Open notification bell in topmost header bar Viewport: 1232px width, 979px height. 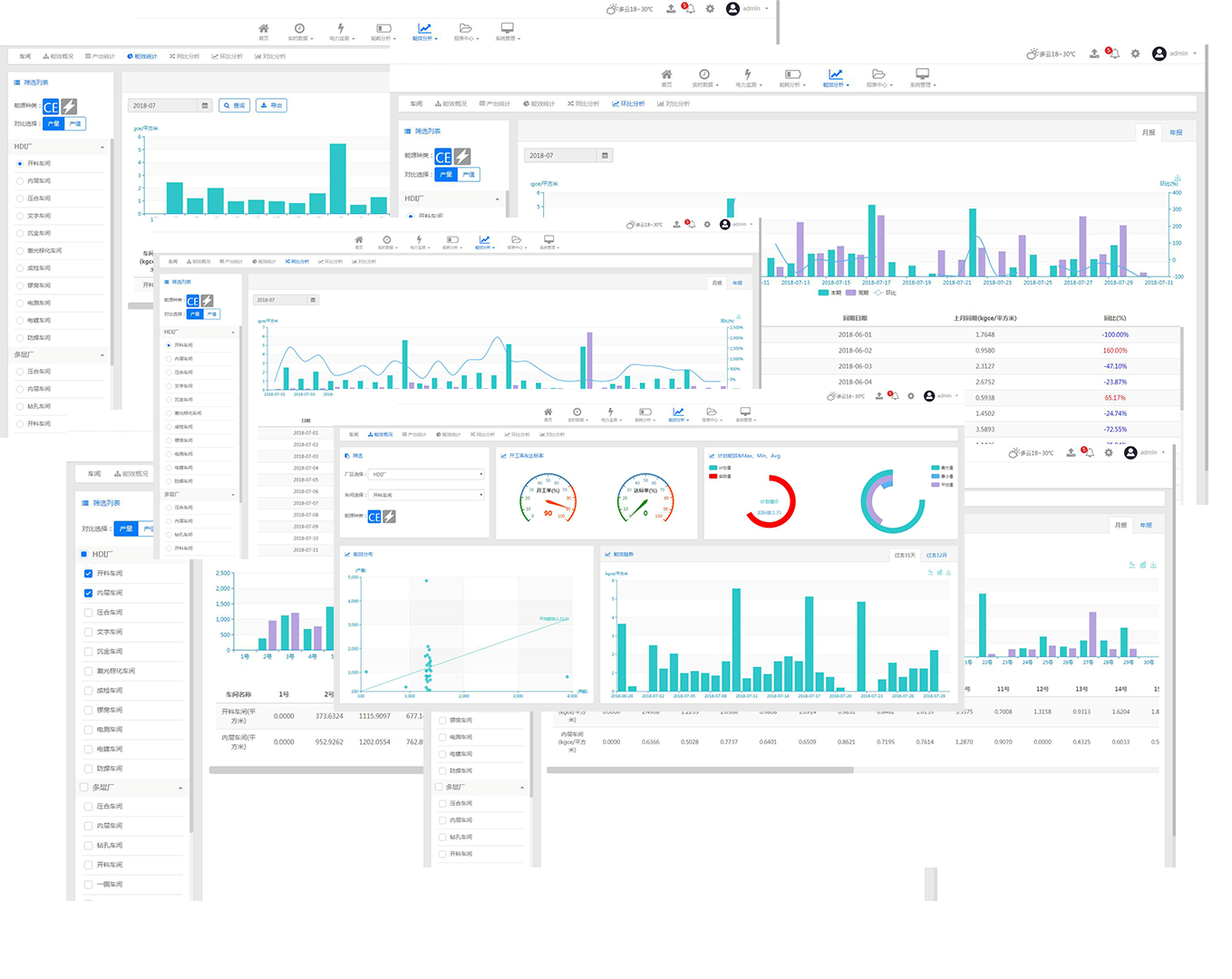click(x=690, y=9)
